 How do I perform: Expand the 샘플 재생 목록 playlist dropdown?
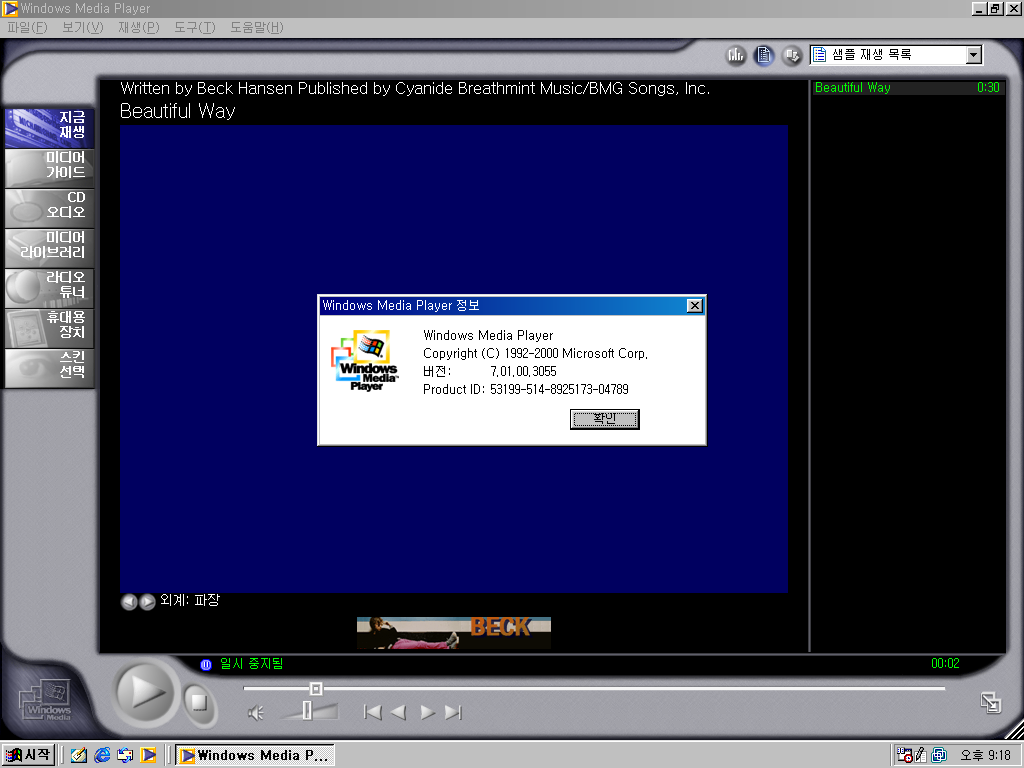click(974, 55)
